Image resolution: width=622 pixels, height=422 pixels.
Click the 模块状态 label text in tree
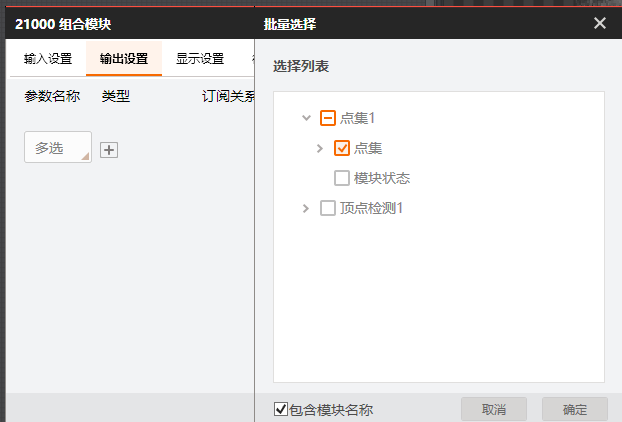point(382,178)
